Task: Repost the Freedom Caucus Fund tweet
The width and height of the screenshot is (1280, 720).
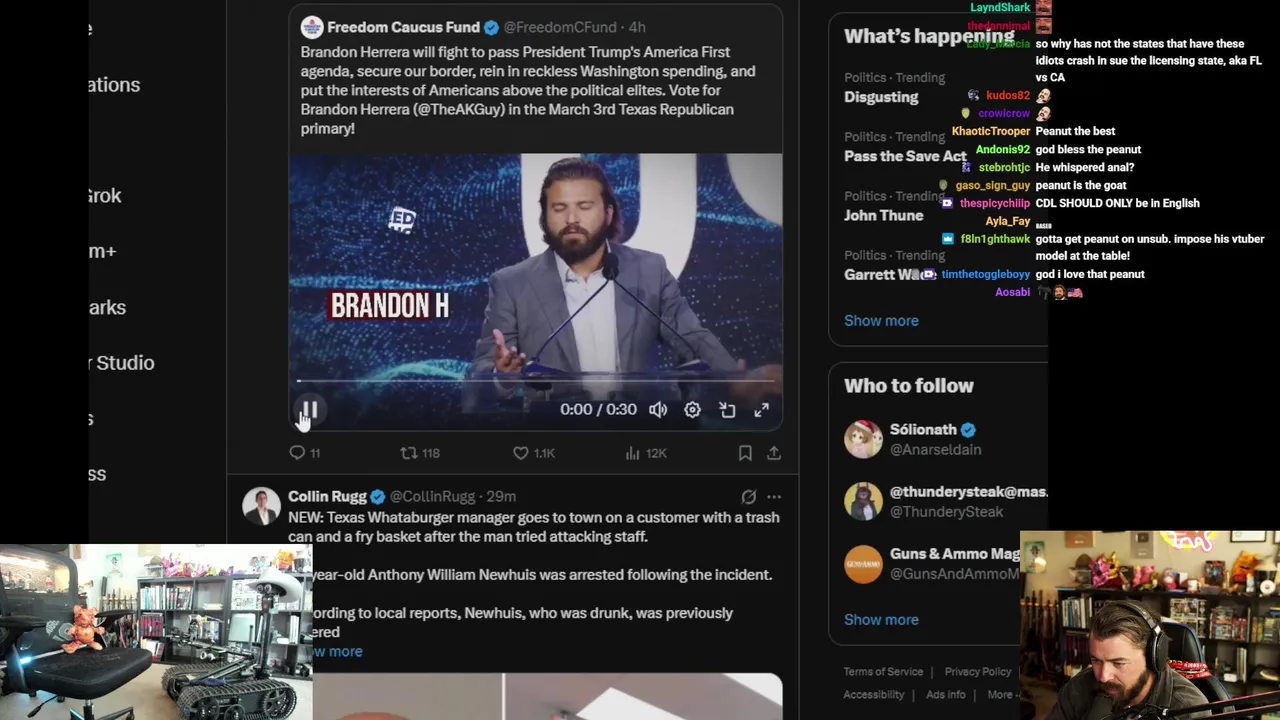Action: point(420,453)
